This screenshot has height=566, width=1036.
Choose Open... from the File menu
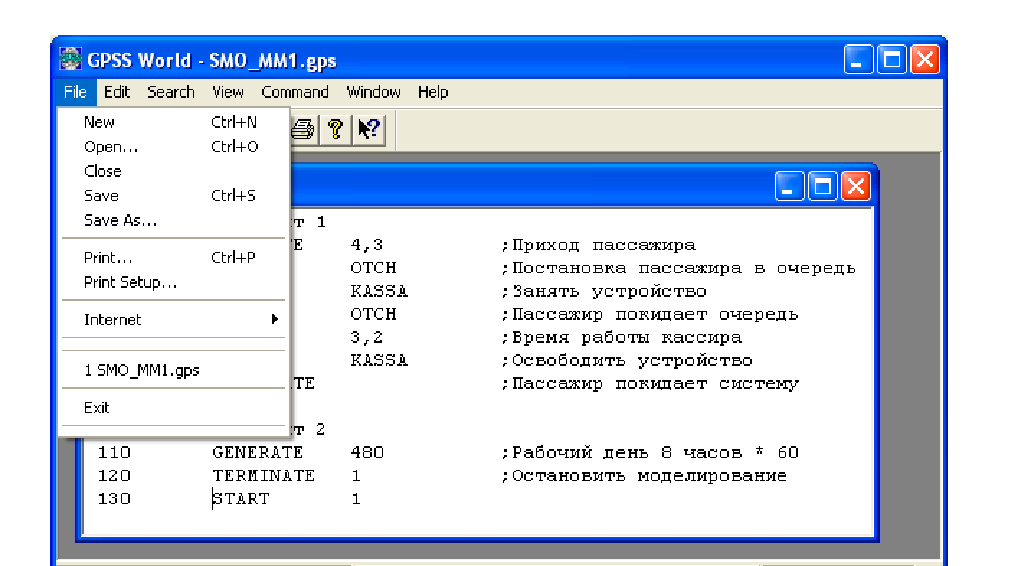(x=174, y=147)
